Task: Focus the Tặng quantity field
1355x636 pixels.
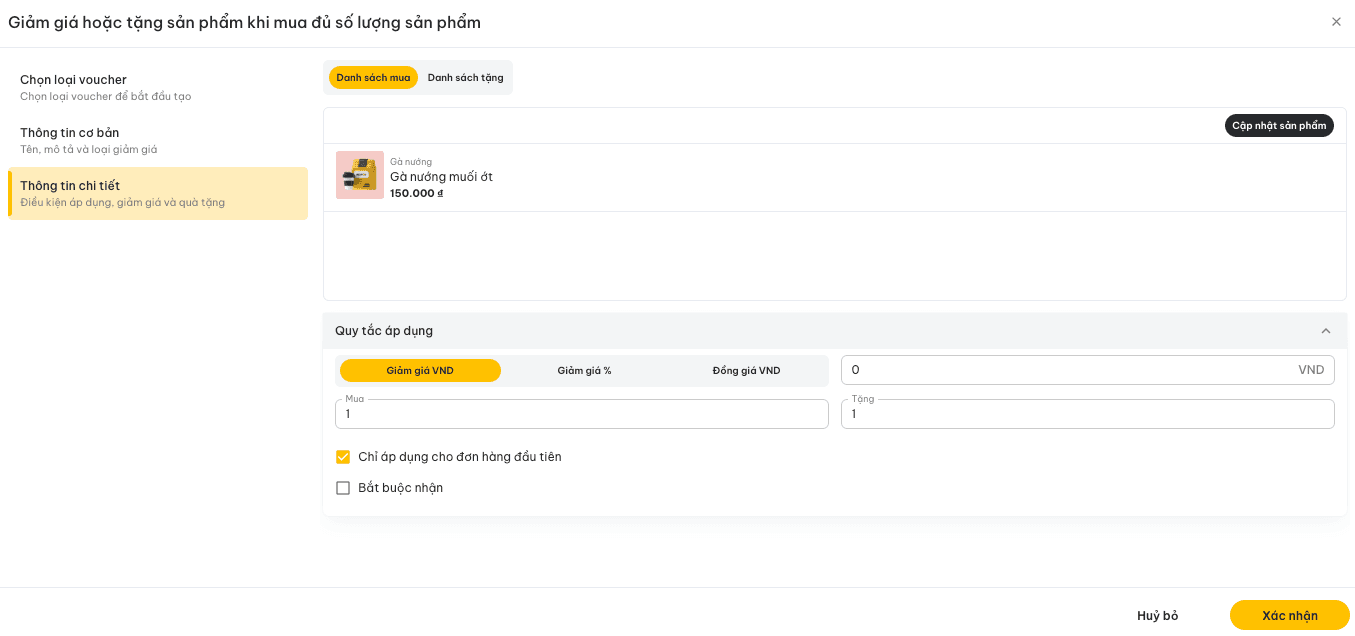Action: [x=1087, y=414]
